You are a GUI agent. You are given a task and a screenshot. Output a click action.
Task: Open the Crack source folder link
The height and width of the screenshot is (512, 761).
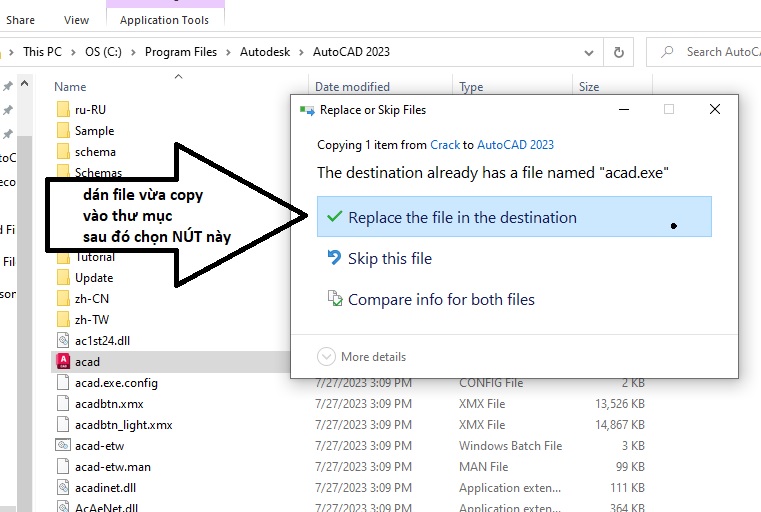click(x=445, y=145)
